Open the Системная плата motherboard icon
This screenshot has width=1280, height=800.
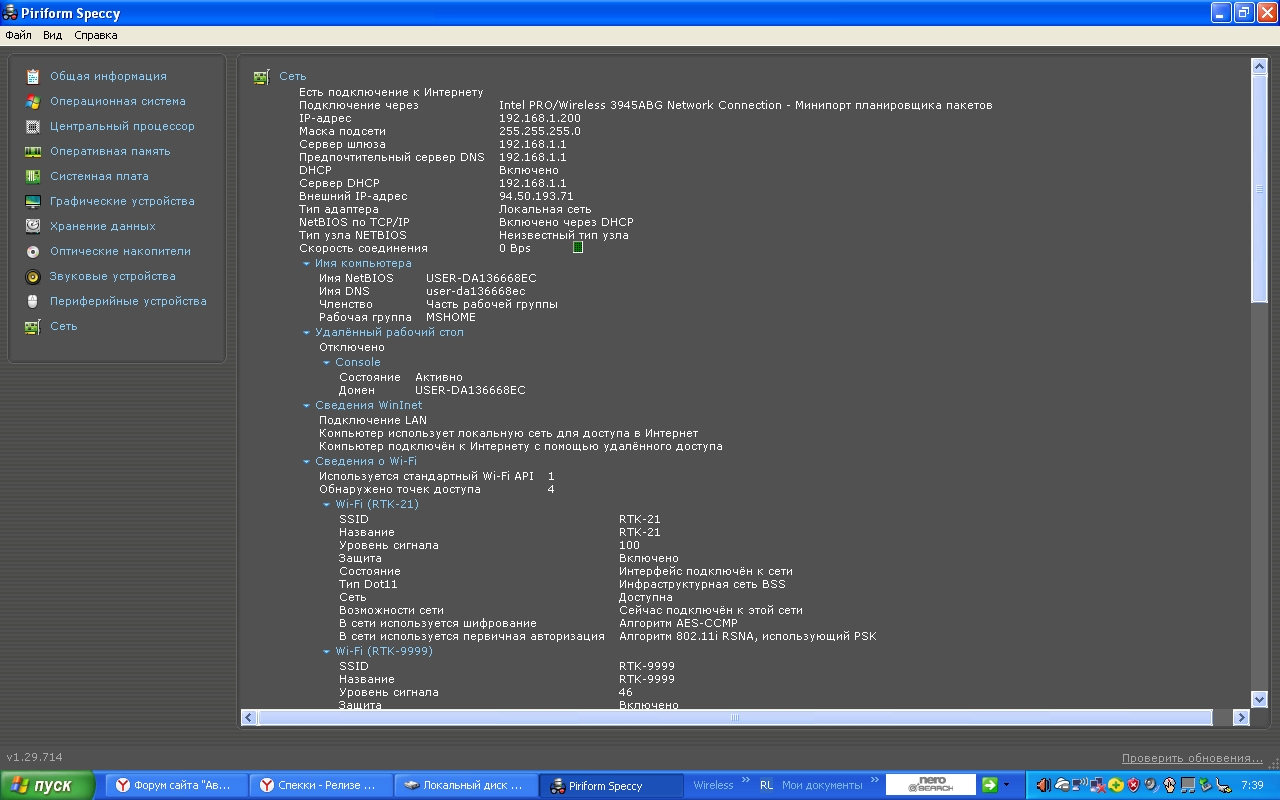pos(33,176)
